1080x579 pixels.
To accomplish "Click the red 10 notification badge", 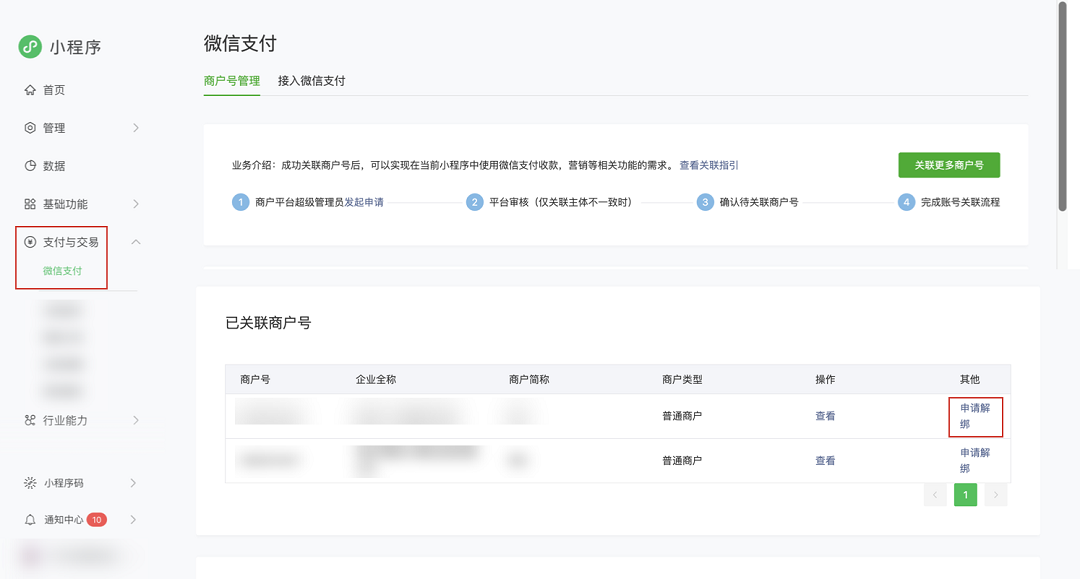I will [x=96, y=520].
